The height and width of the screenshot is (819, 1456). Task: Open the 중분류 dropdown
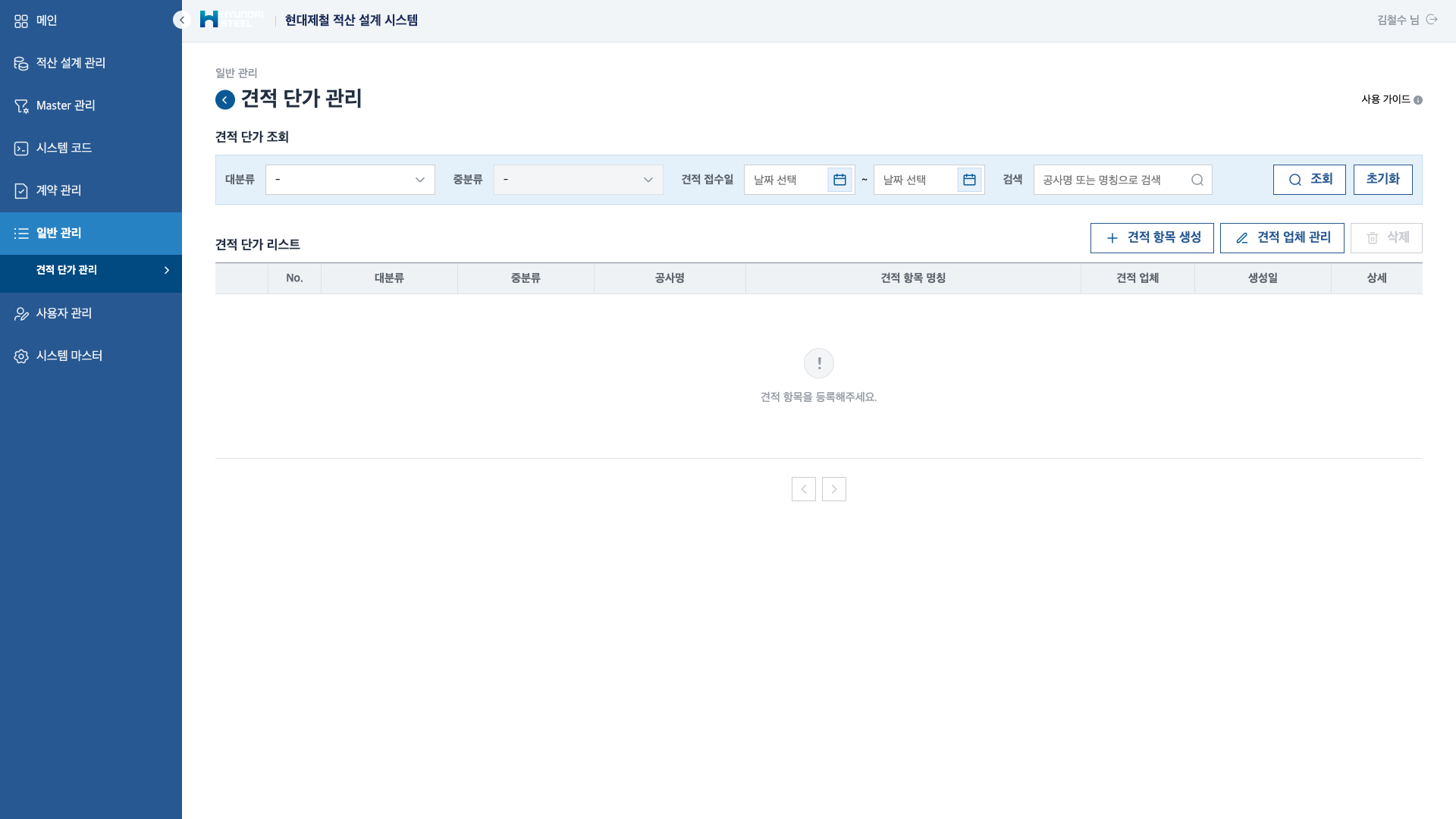point(578,180)
